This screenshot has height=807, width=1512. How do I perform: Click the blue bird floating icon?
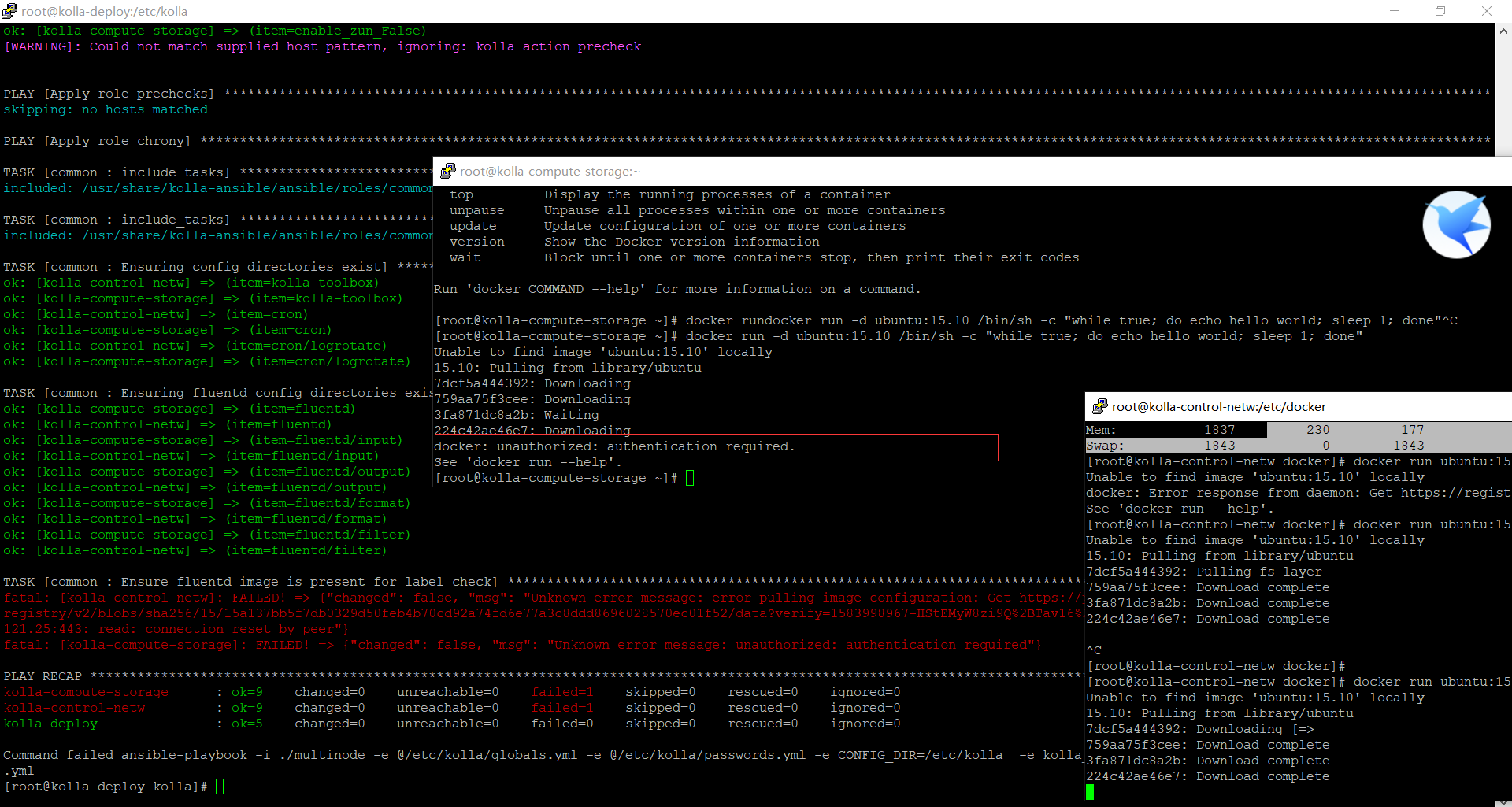[1456, 224]
